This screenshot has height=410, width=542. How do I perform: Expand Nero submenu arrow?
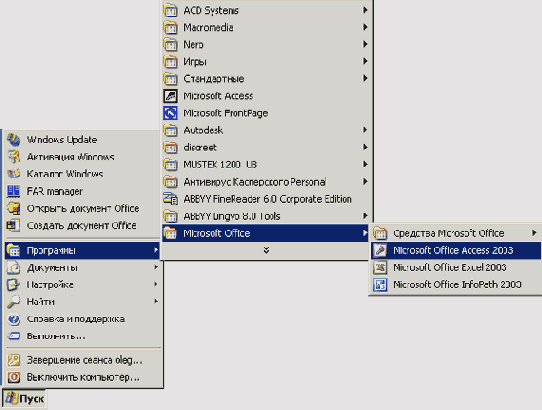(x=365, y=44)
